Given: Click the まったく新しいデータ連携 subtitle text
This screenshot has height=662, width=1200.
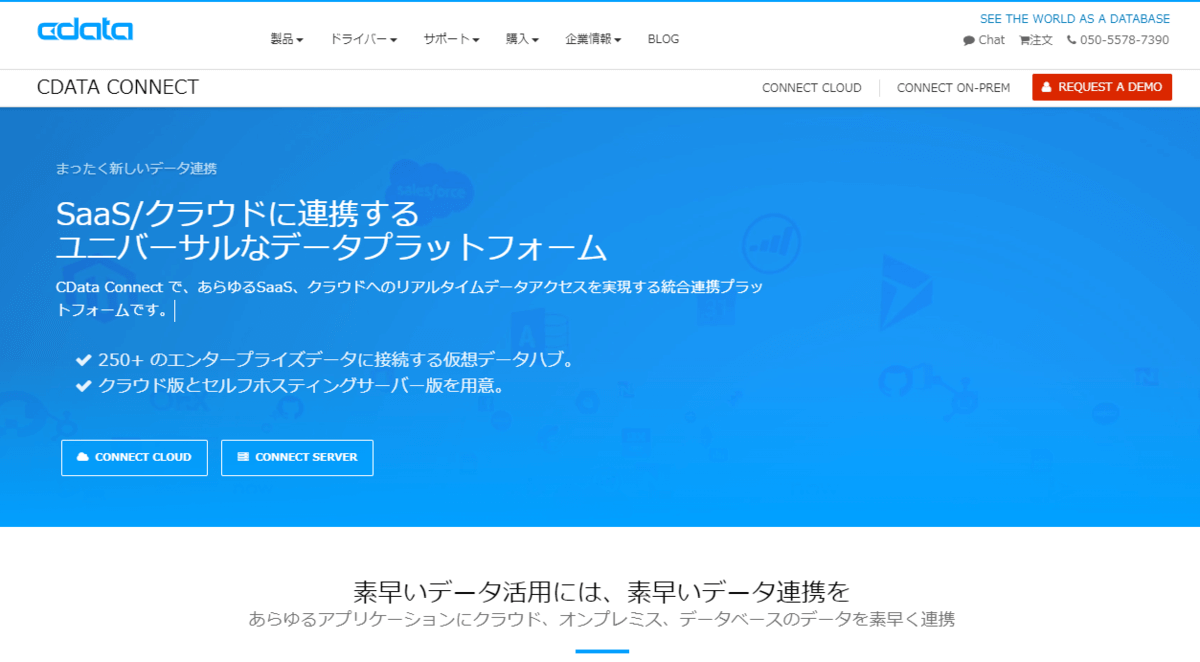Looking at the screenshot, I should (x=137, y=168).
